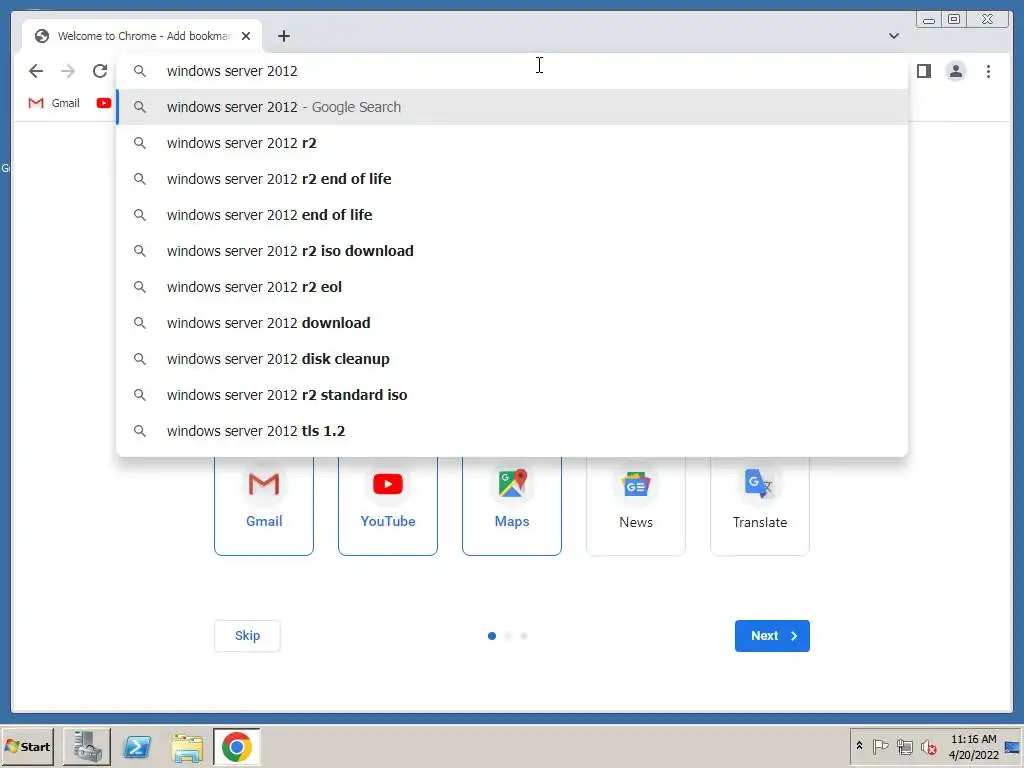Close the Welcome to Chrome tab
The width and height of the screenshot is (1024, 768).
tap(246, 36)
